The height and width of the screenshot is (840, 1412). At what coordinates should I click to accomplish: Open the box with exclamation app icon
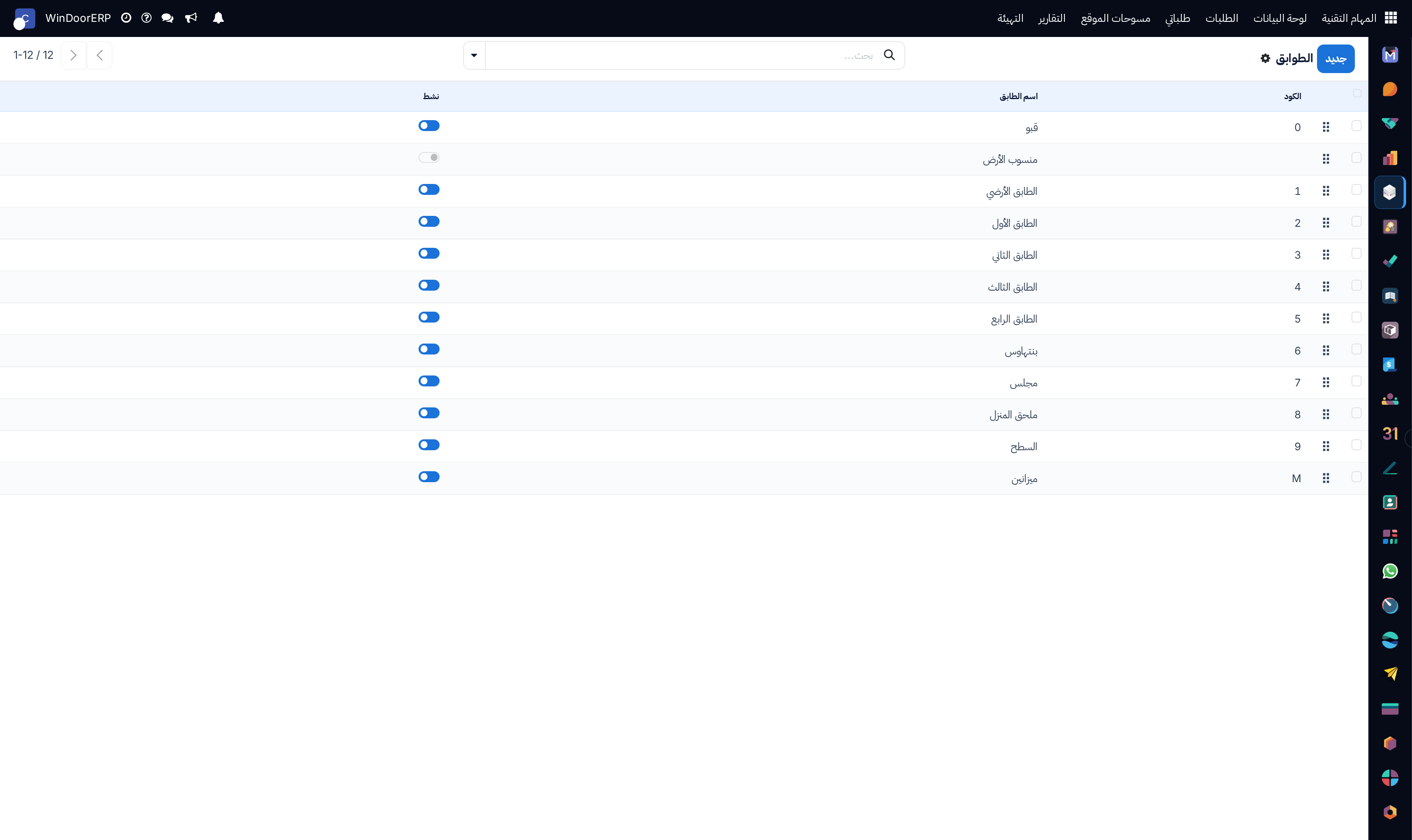click(1389, 330)
